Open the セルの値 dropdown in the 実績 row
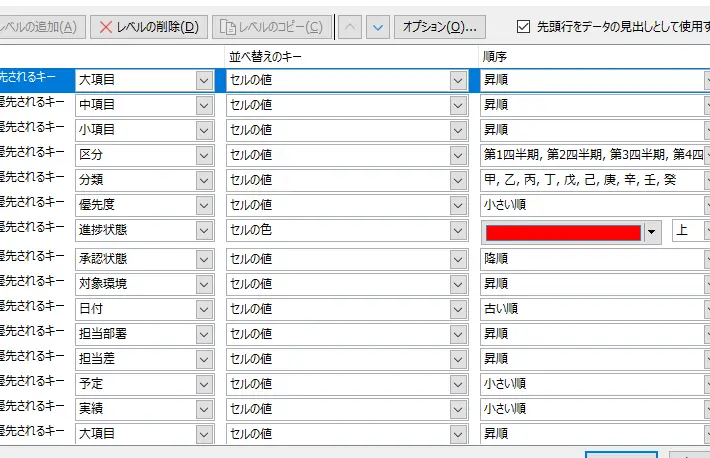 347,409
